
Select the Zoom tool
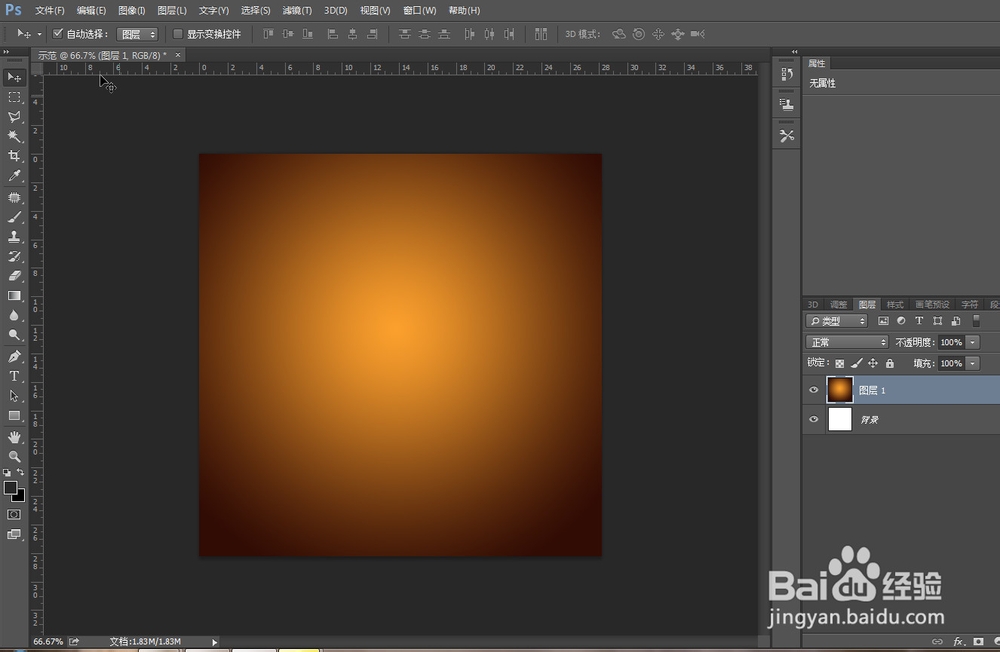click(14, 457)
